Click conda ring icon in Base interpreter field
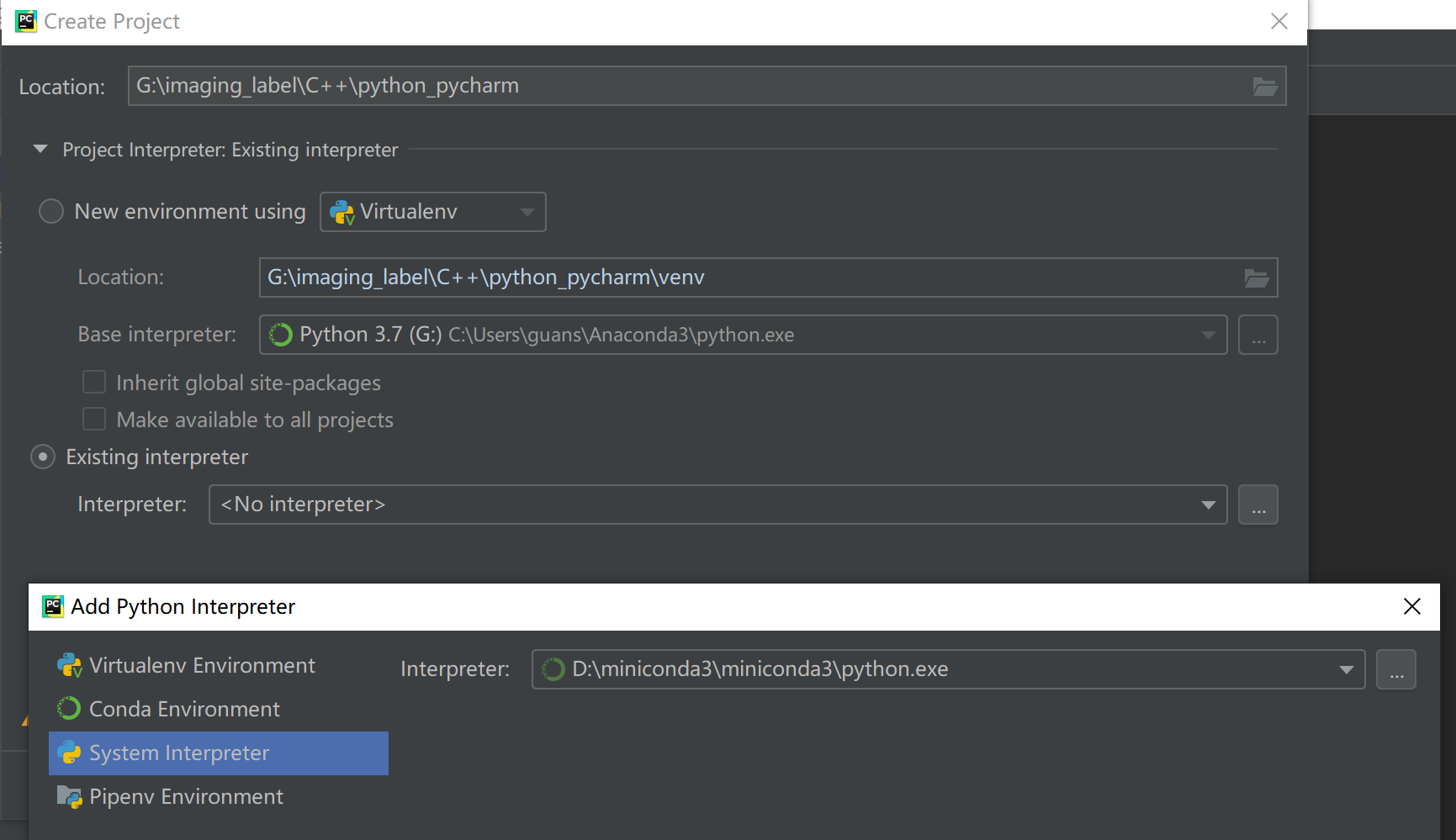The width and height of the screenshot is (1456, 840). (x=280, y=335)
